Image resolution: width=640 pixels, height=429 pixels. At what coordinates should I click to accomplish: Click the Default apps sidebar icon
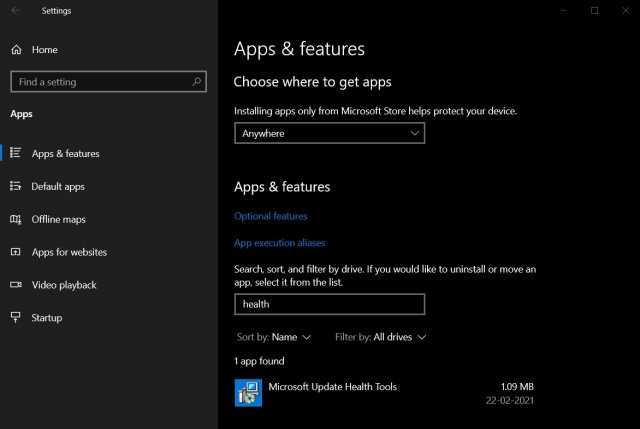pos(16,186)
